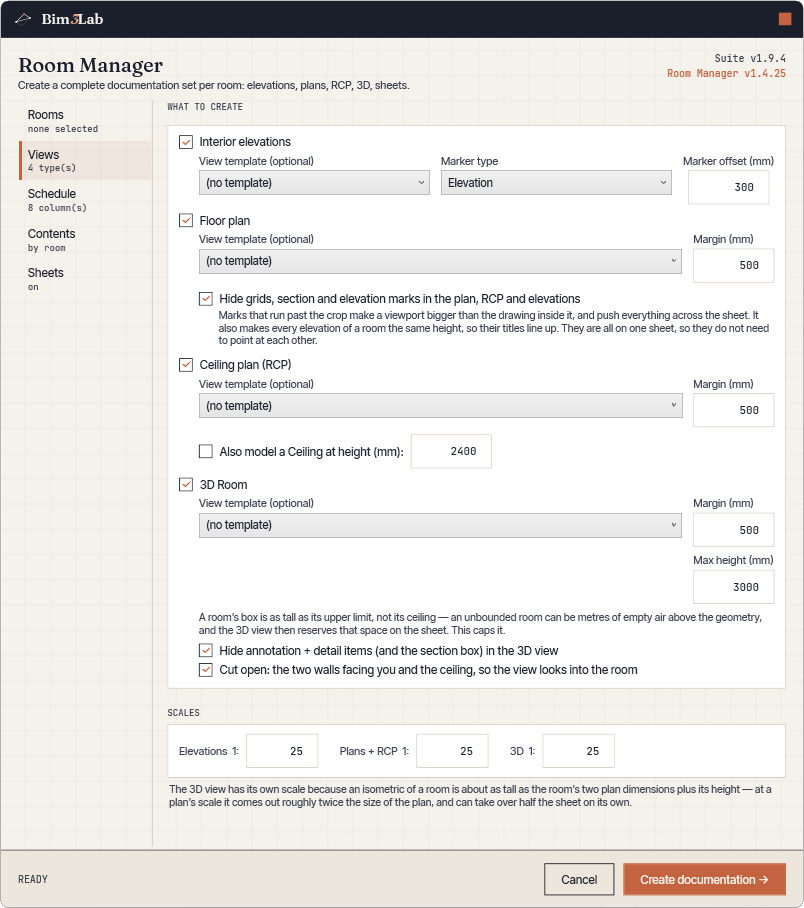Click the "Room Manager" title text
This screenshot has height=908, width=804.
[x=90, y=65]
